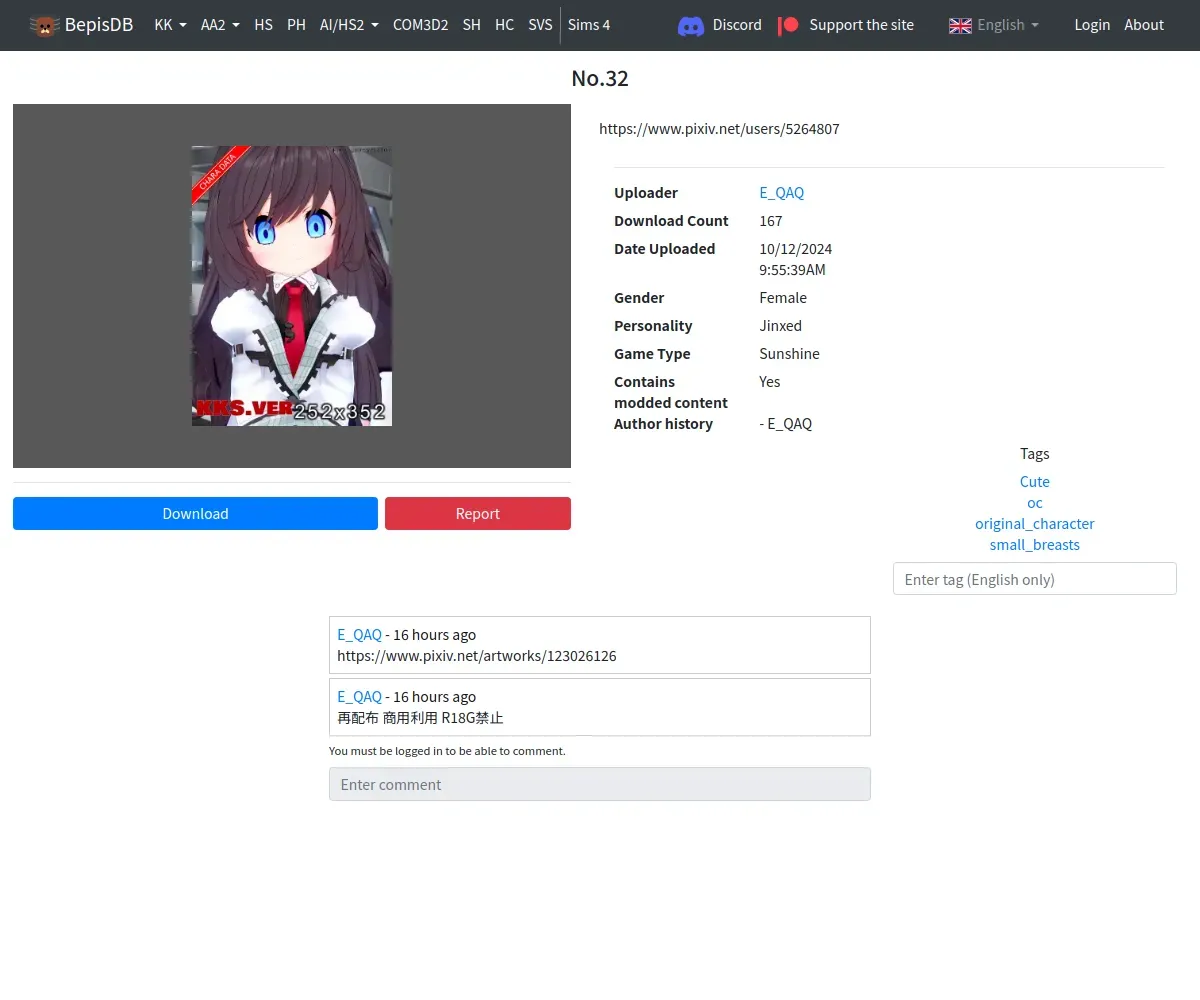This screenshot has width=1200, height=1000.
Task: Go to the SH section
Action: [472, 25]
